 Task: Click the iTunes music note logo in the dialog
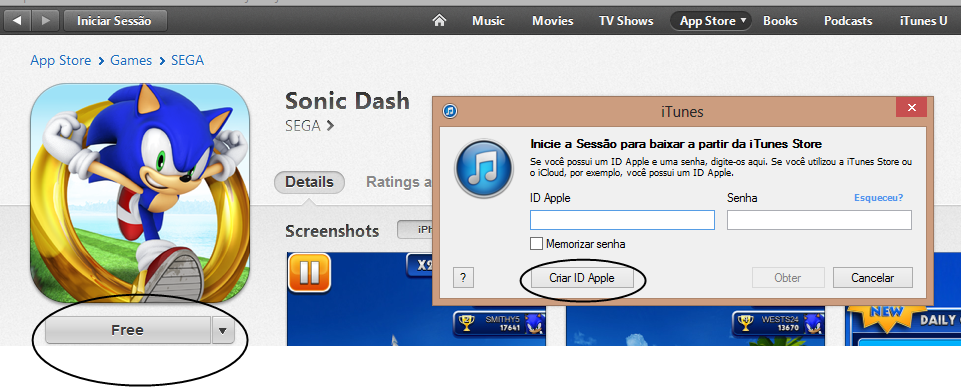click(484, 168)
